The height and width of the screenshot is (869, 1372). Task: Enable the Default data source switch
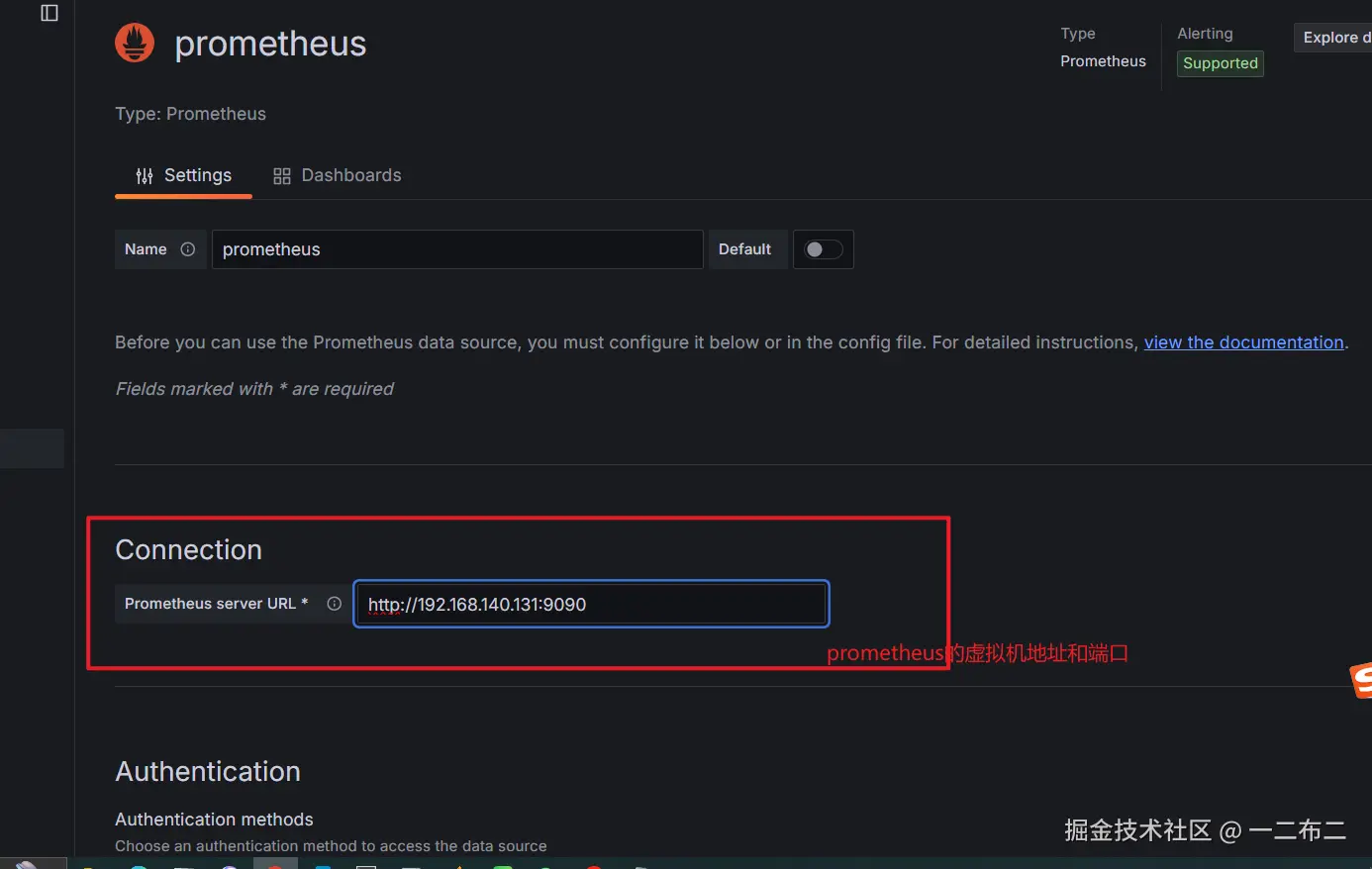[824, 249]
